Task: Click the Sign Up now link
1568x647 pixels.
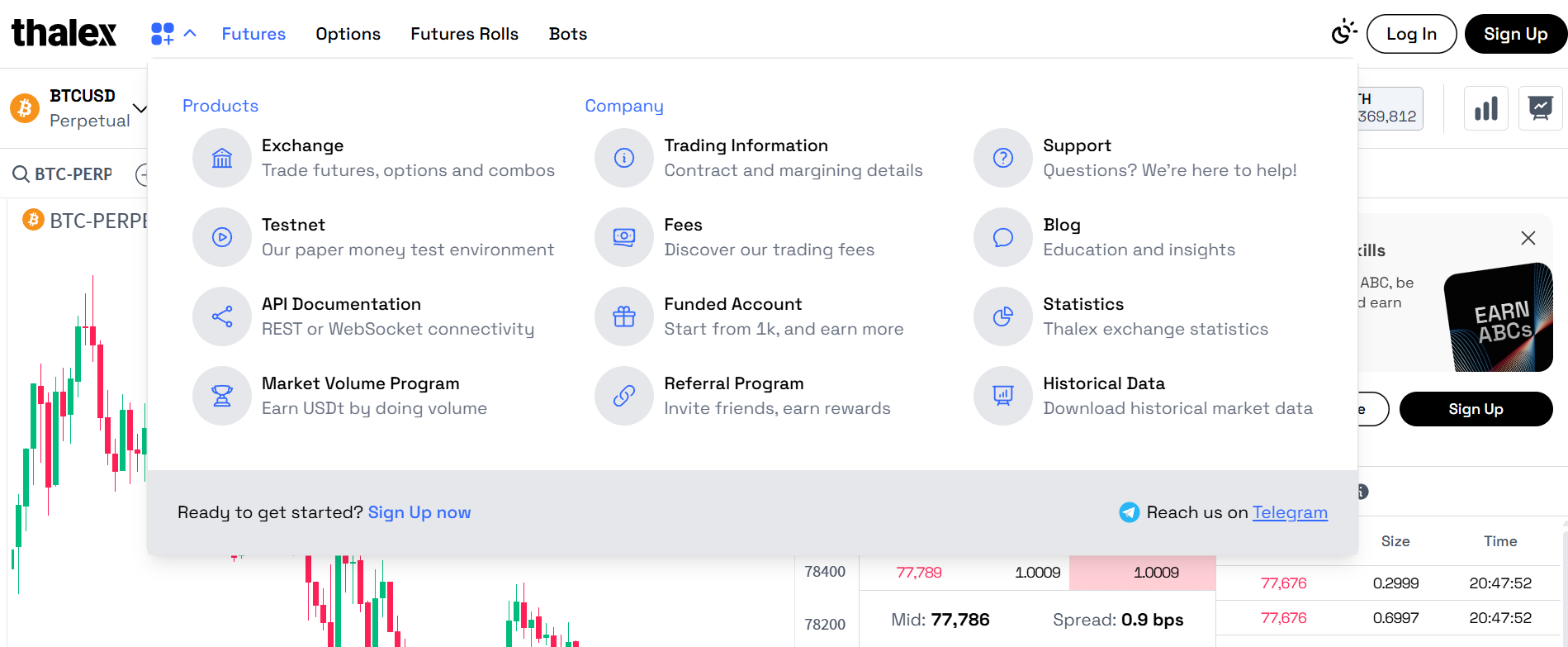Action: tap(419, 512)
